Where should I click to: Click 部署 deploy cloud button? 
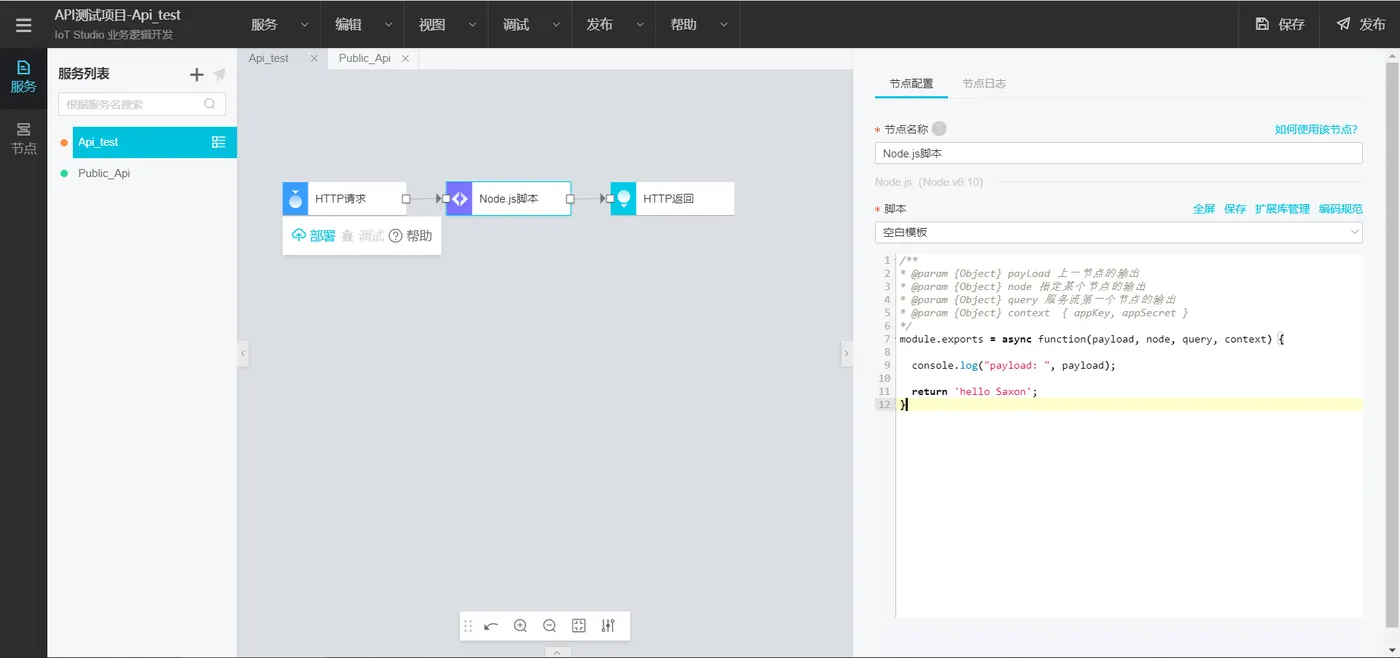[x=313, y=236]
